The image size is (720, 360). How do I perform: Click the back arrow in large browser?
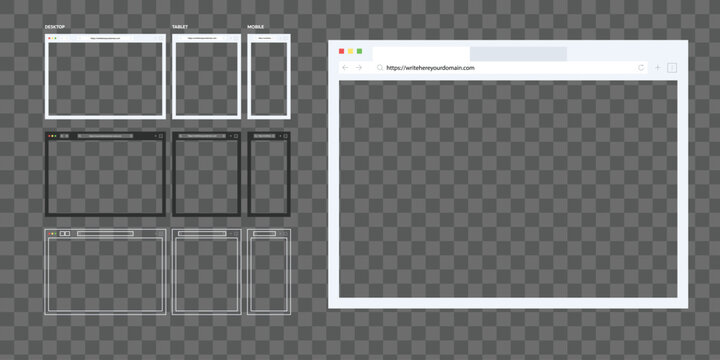345,68
